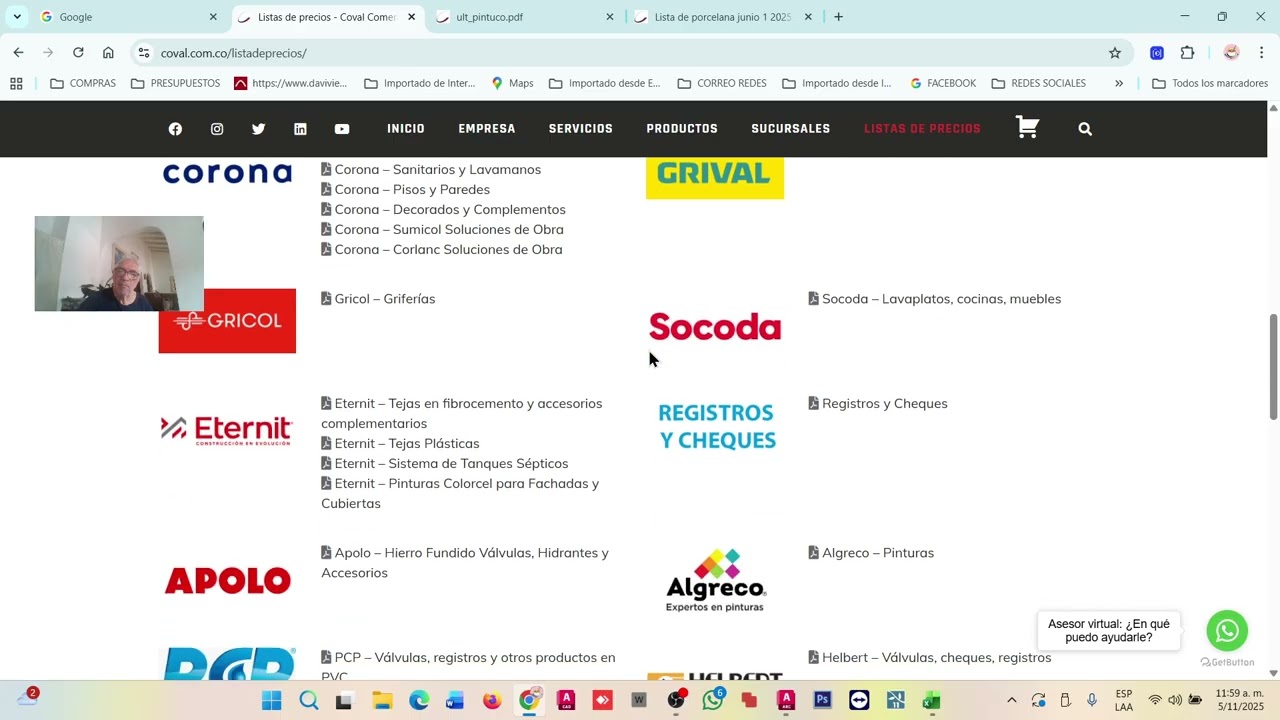Go back to previous page
This screenshot has height=720, width=1280.
coord(18,53)
